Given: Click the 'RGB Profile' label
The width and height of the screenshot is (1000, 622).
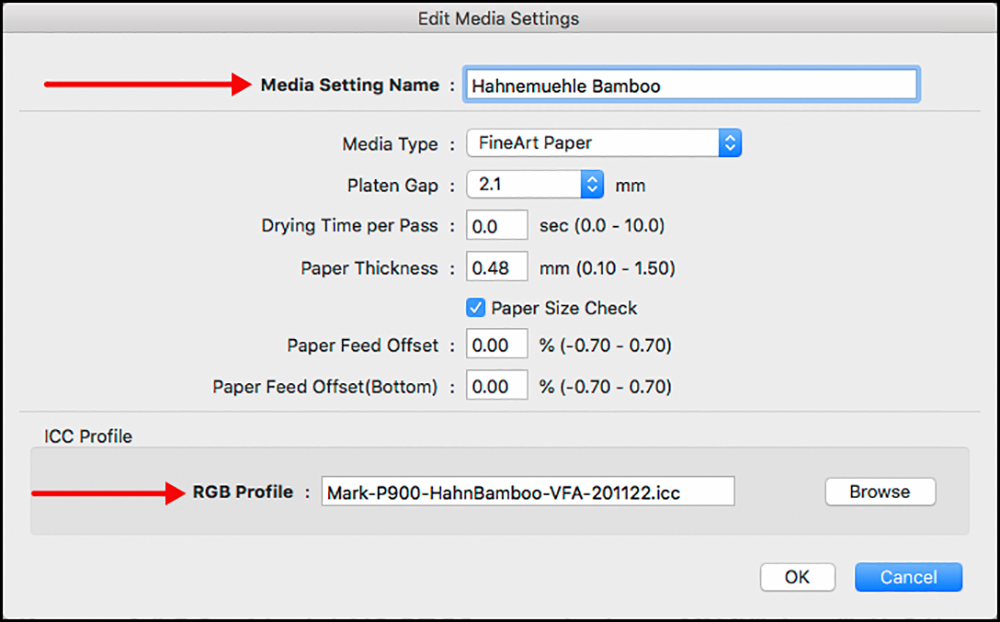Looking at the screenshot, I should click(243, 492).
